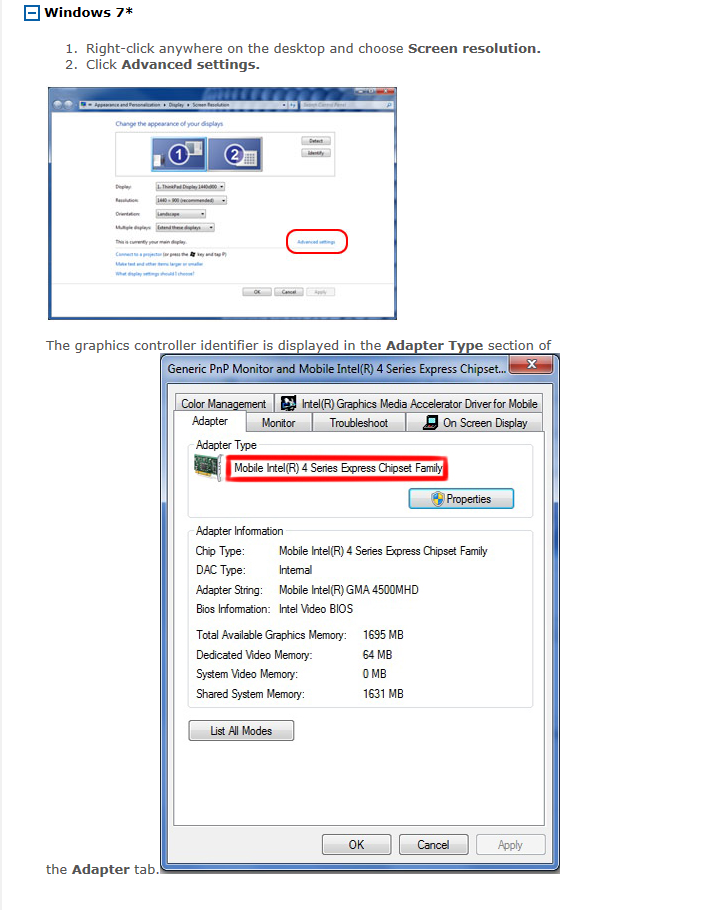
Task: Click highlighted Mobile Intel(R) 4 Series Express Chipset Family
Action: click(338, 468)
